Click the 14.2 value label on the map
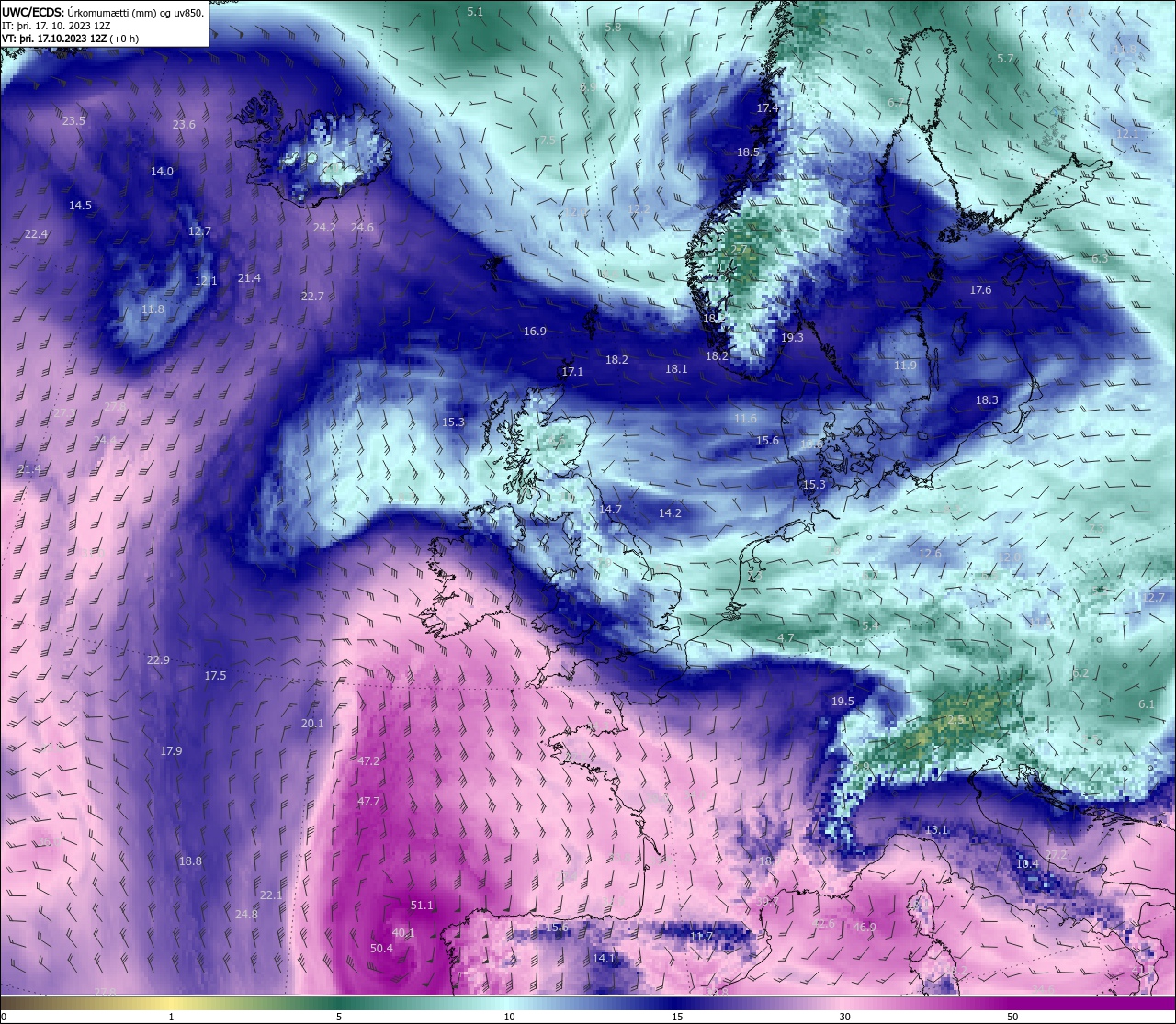Viewport: 1176px width, 1024px height. (670, 512)
